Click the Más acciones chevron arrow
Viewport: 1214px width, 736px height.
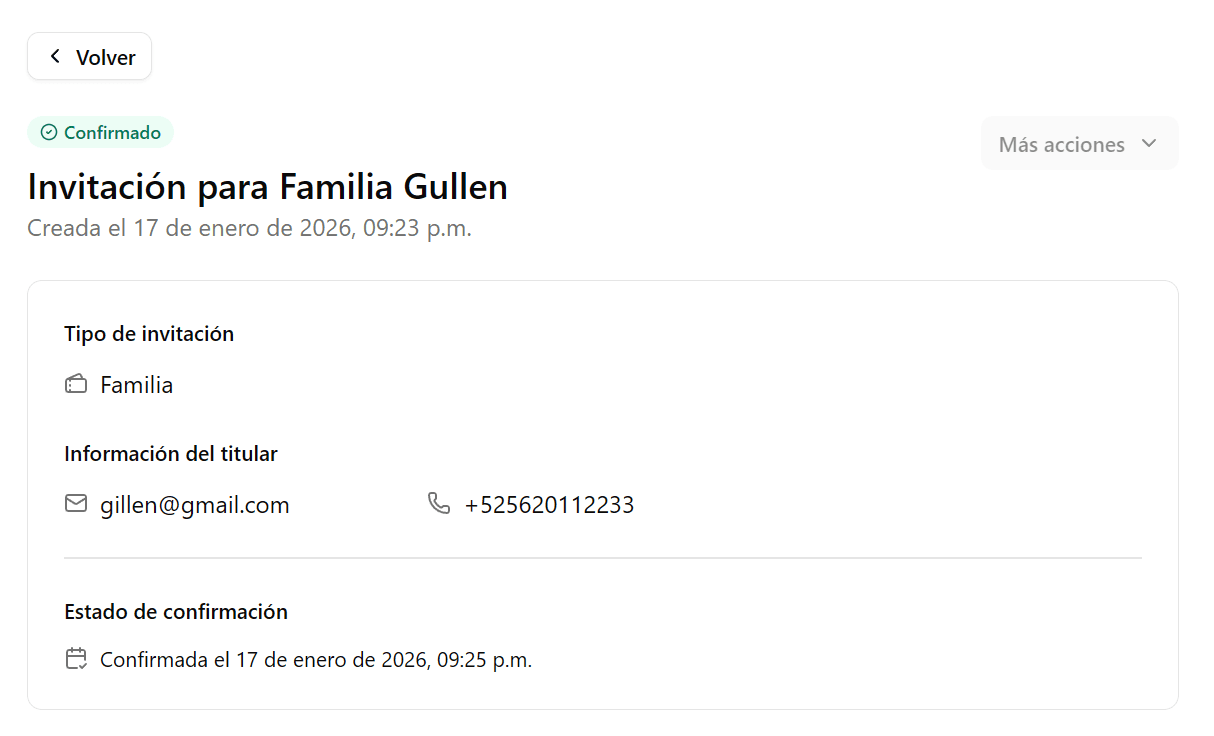coord(1149,144)
